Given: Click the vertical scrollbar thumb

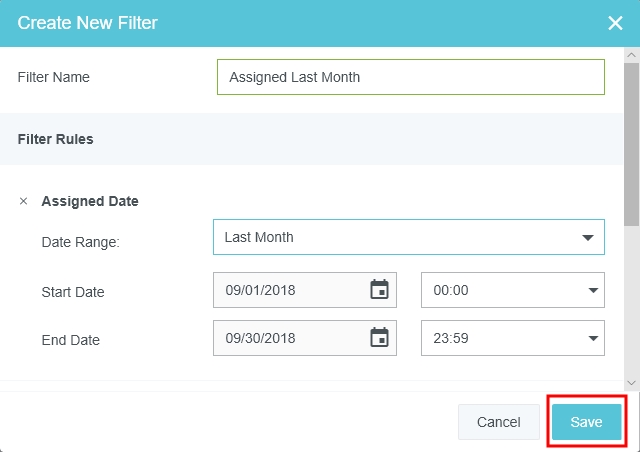Looking at the screenshot, I should point(631,140).
